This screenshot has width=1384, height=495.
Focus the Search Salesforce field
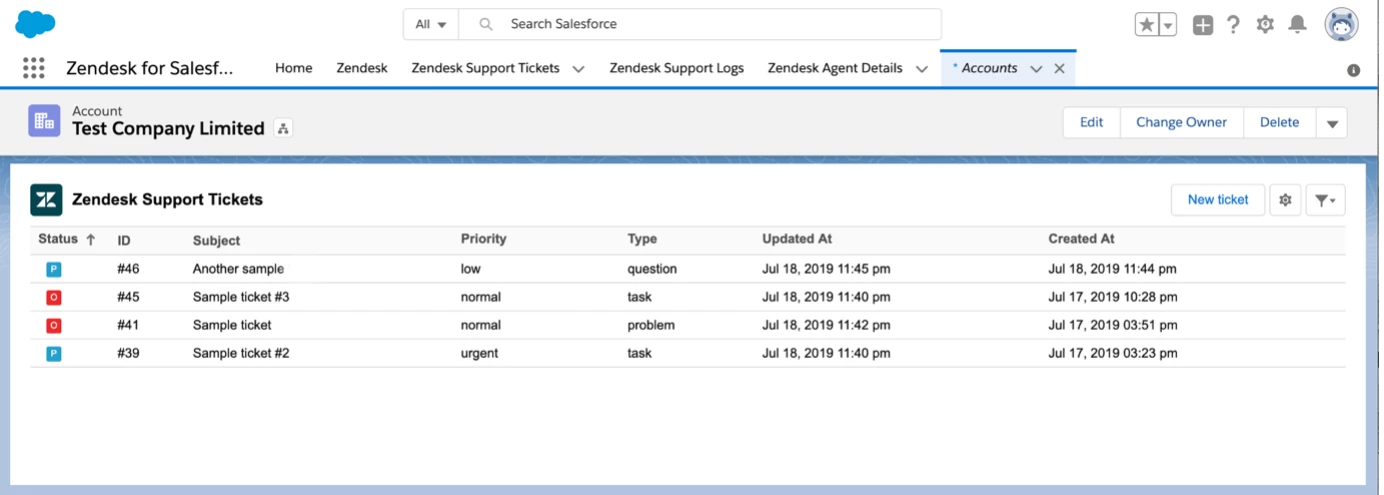click(x=700, y=24)
